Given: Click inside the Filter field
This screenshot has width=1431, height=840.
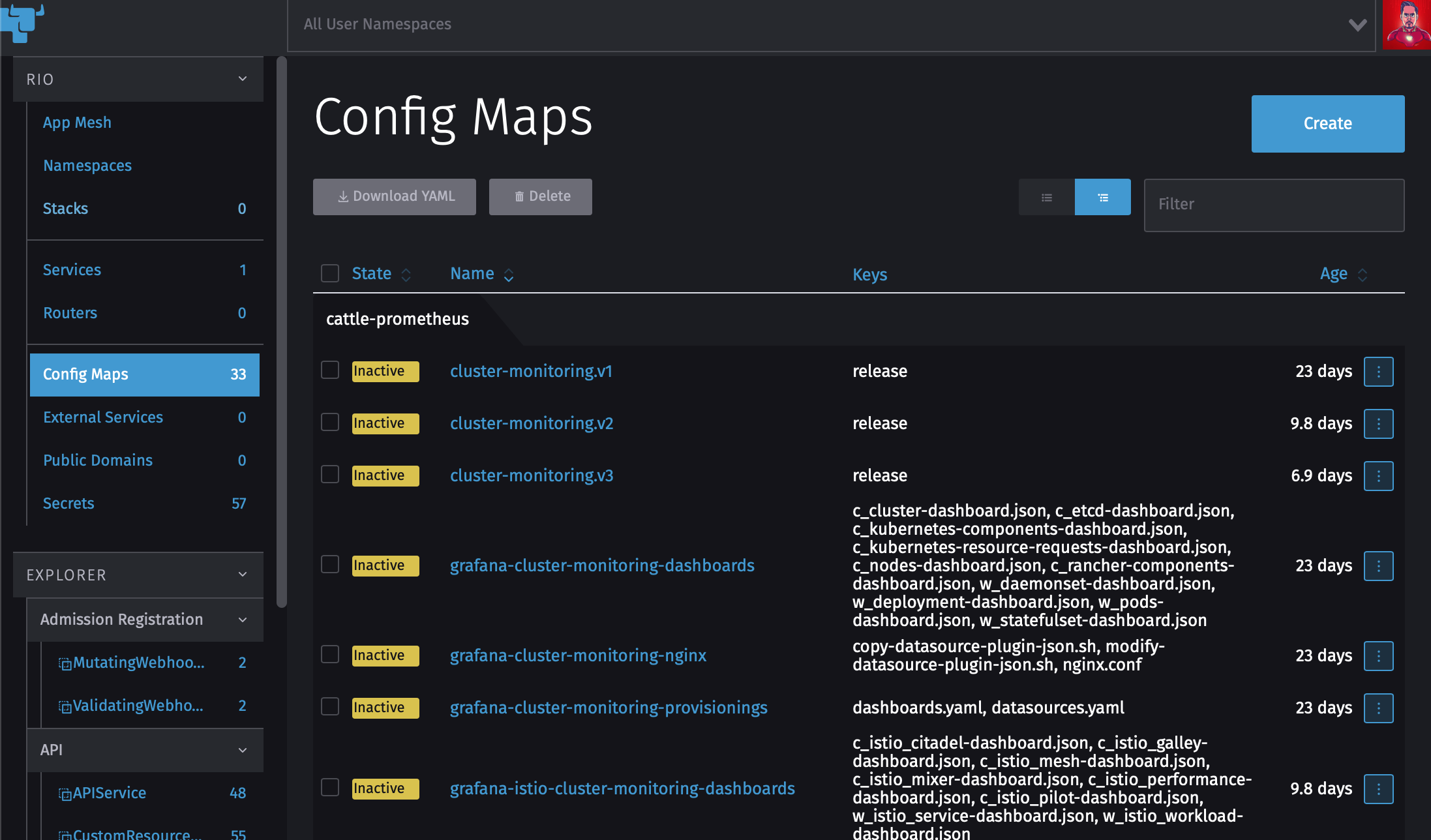Looking at the screenshot, I should tap(1273, 205).
